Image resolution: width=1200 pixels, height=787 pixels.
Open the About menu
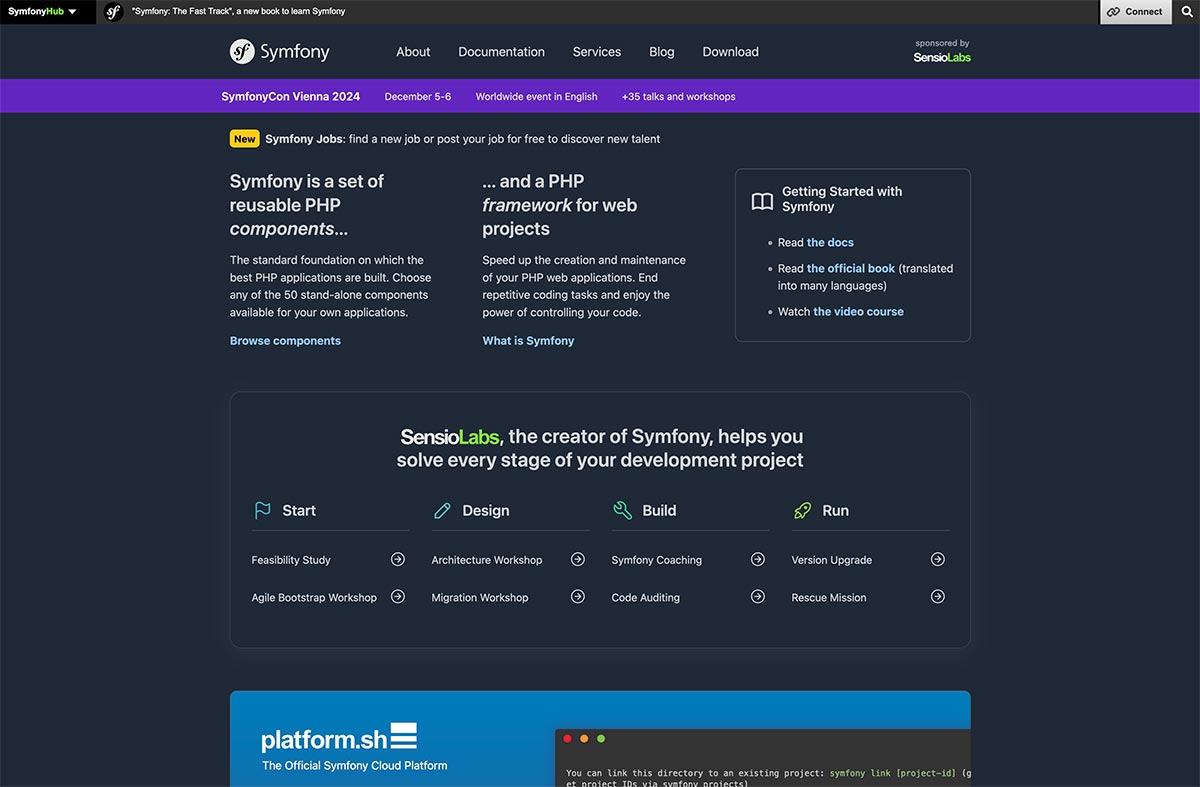click(413, 52)
